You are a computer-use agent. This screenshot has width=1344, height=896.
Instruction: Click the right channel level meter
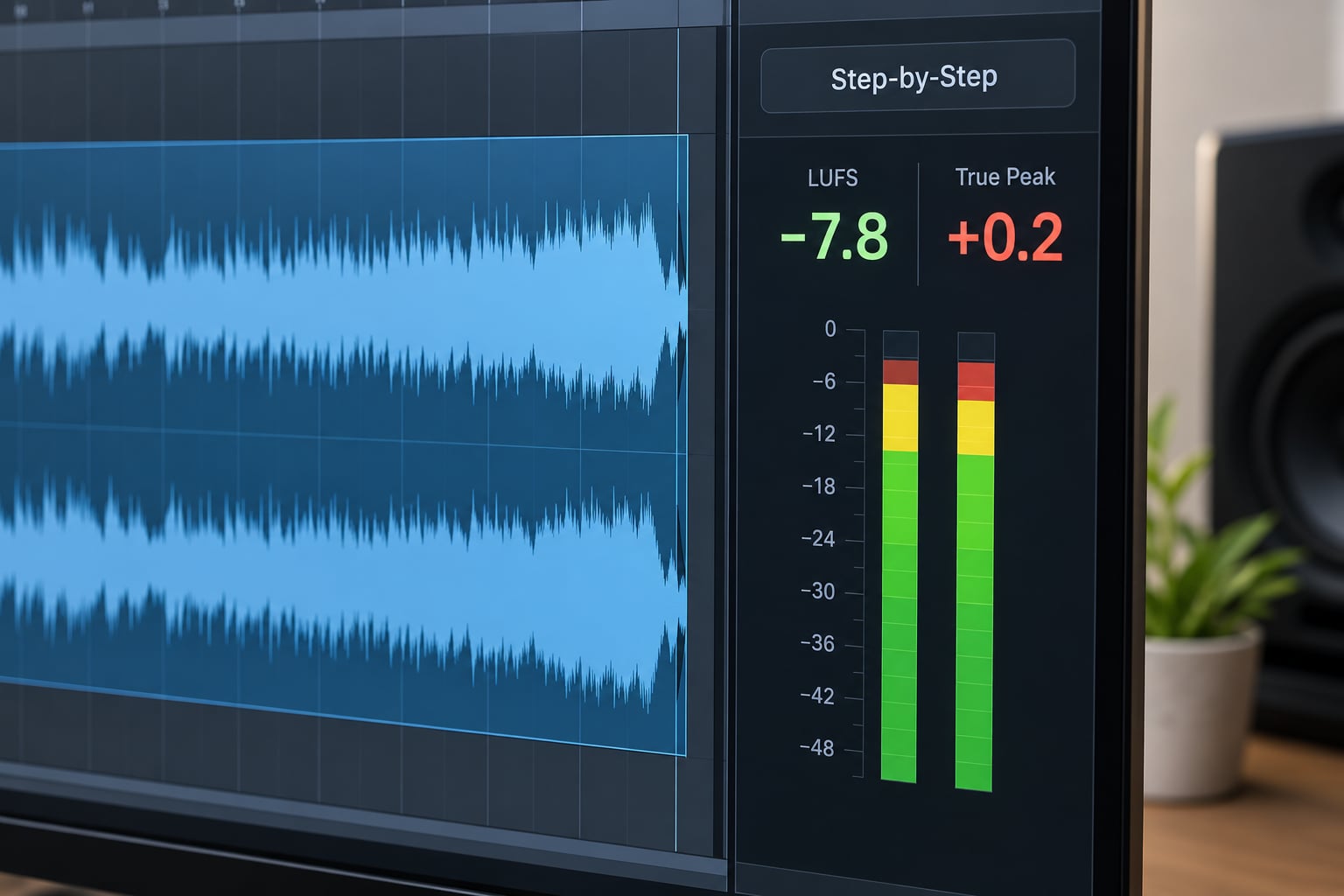[975, 562]
